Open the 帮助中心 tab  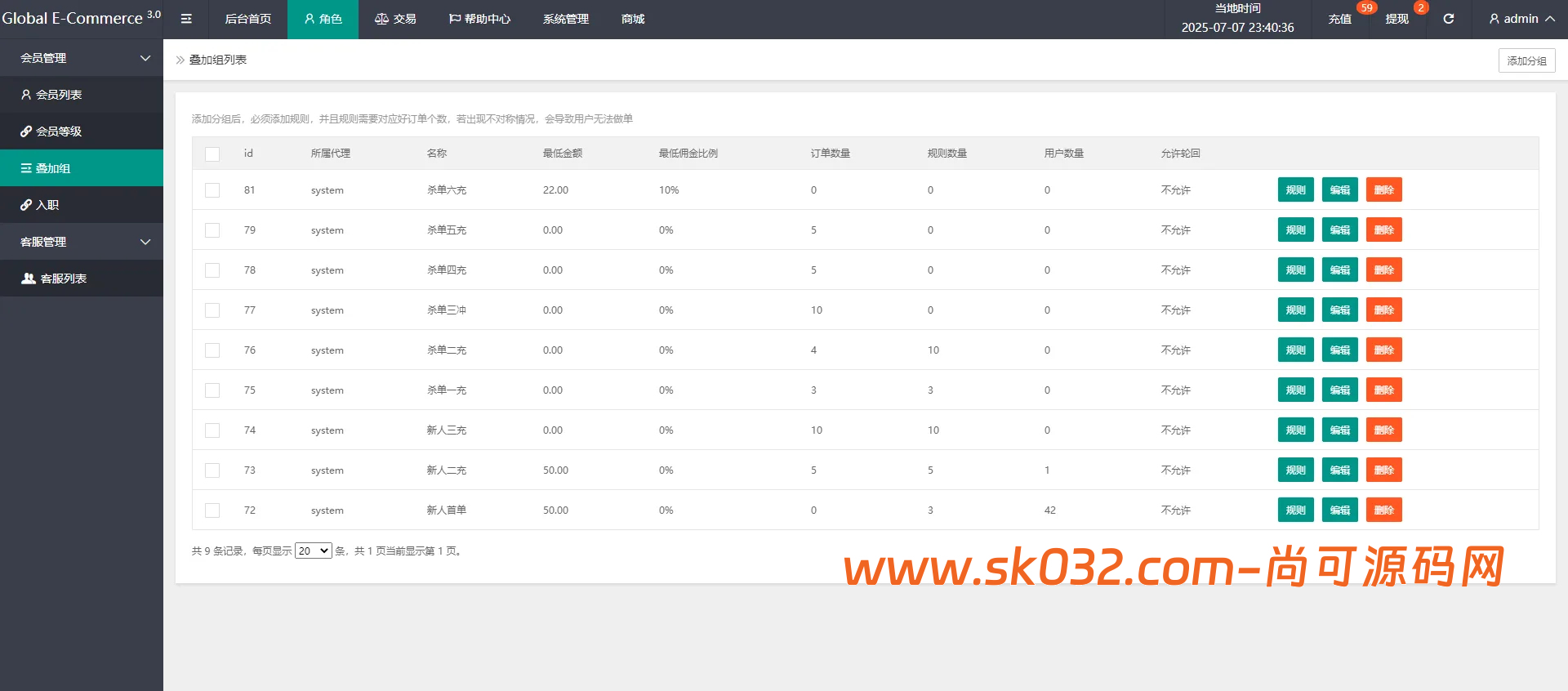[x=479, y=19]
